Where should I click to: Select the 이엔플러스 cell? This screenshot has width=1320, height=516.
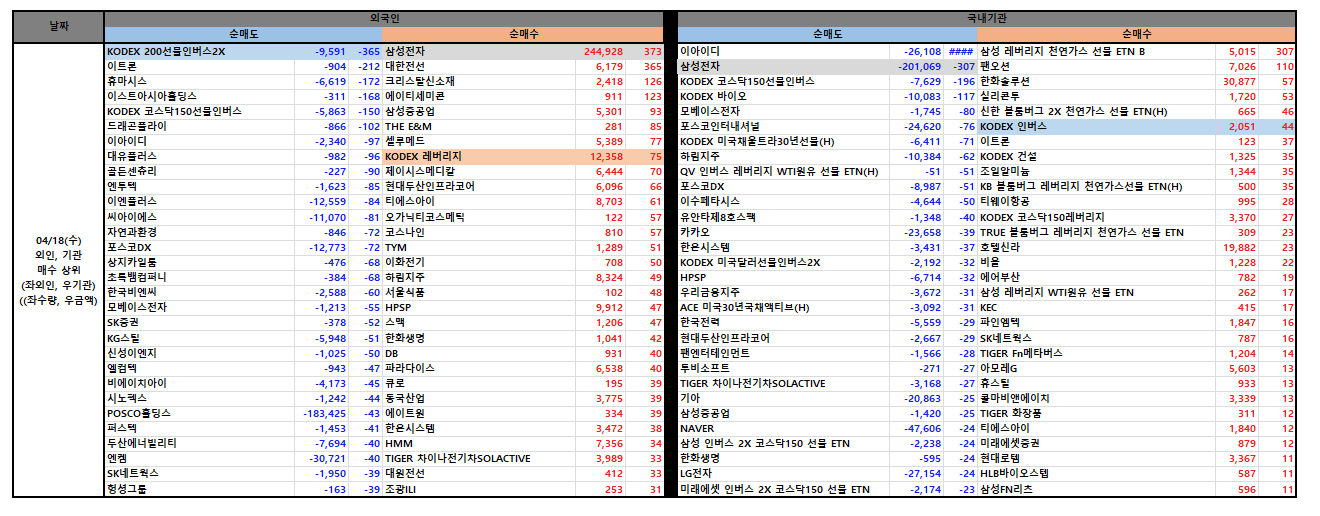pyautogui.click(x=199, y=202)
